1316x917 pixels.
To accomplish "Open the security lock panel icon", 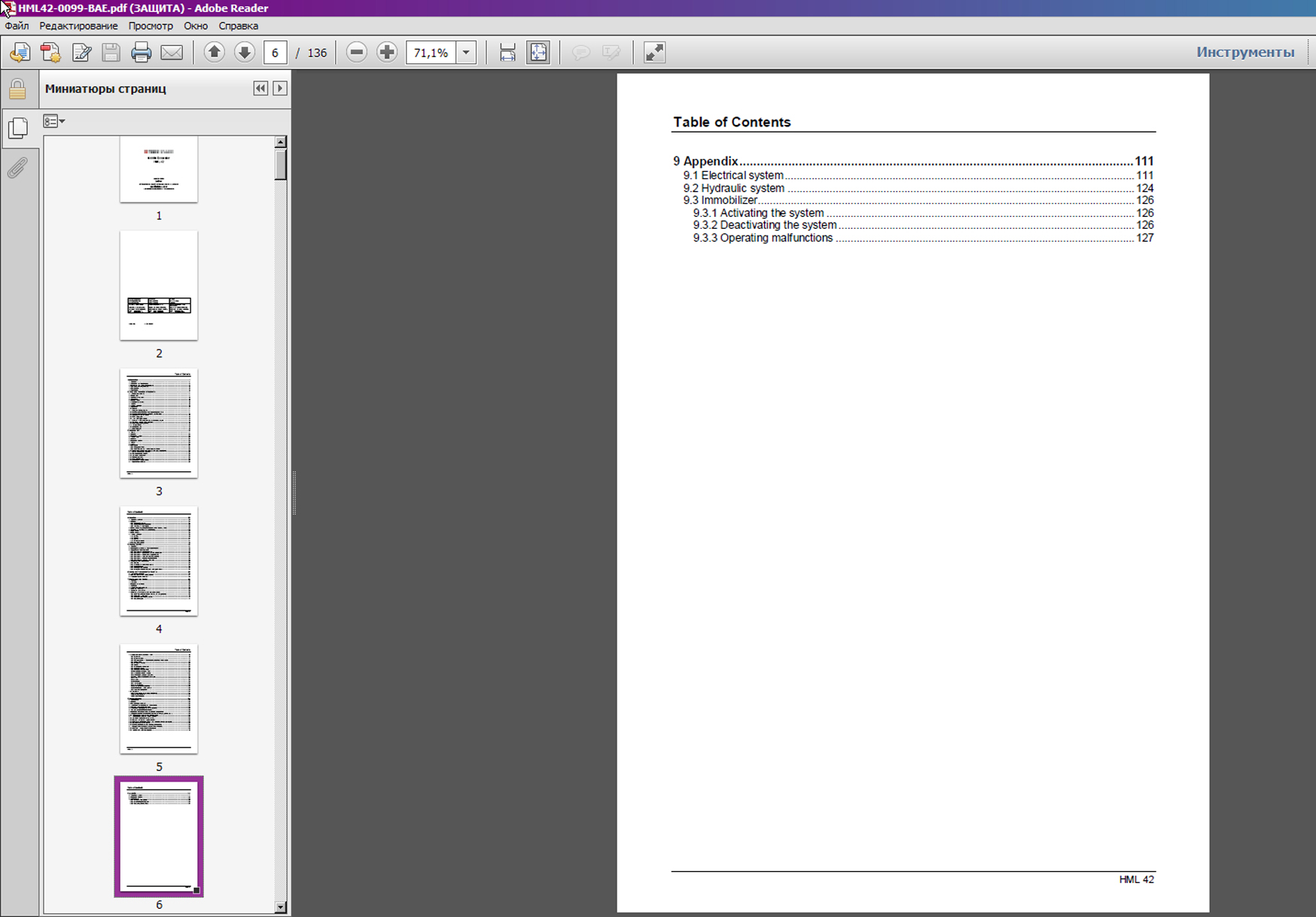I will tap(17, 90).
